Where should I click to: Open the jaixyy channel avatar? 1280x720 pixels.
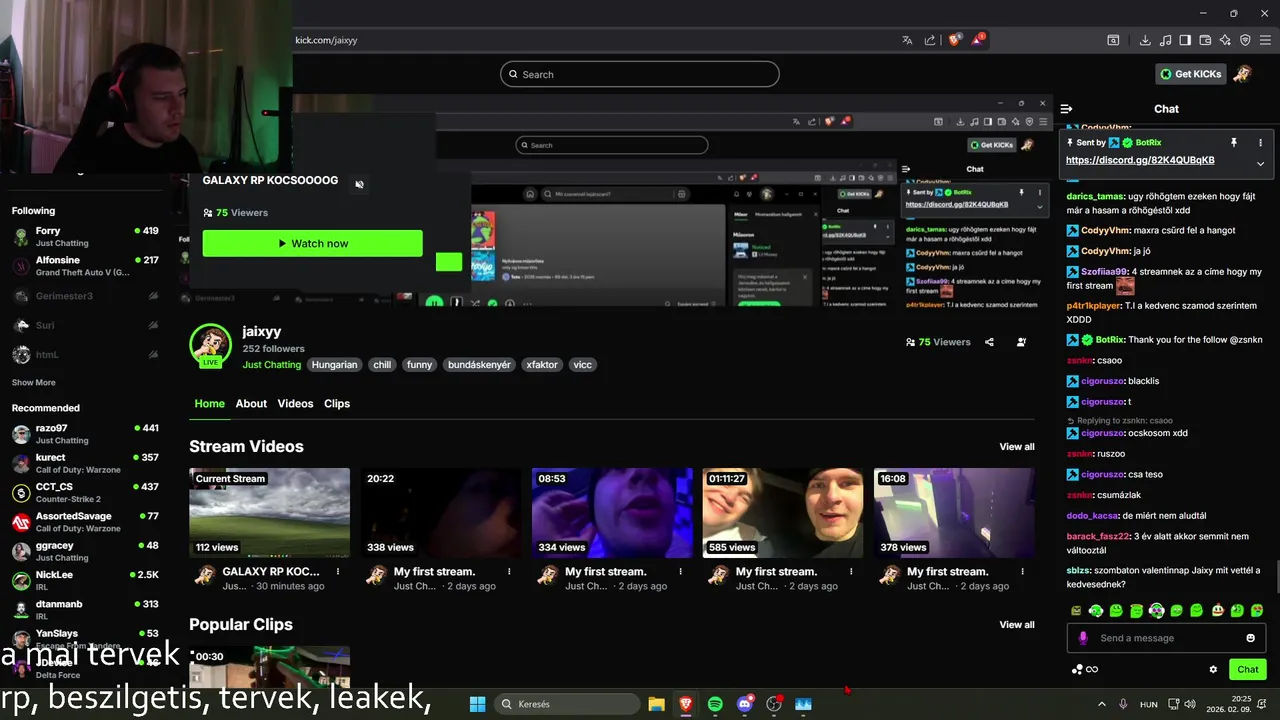point(210,345)
